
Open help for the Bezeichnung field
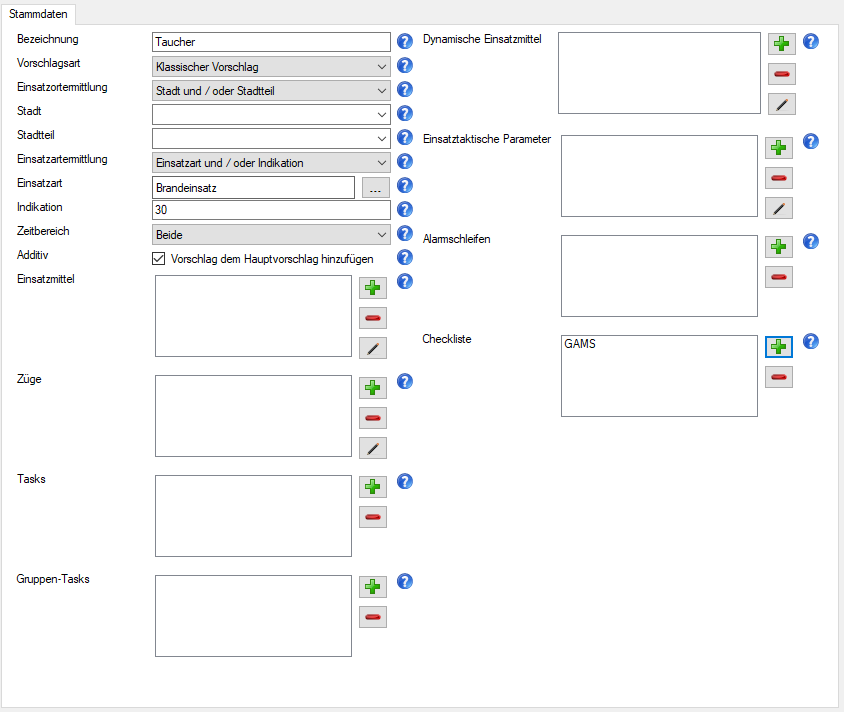pos(405,42)
